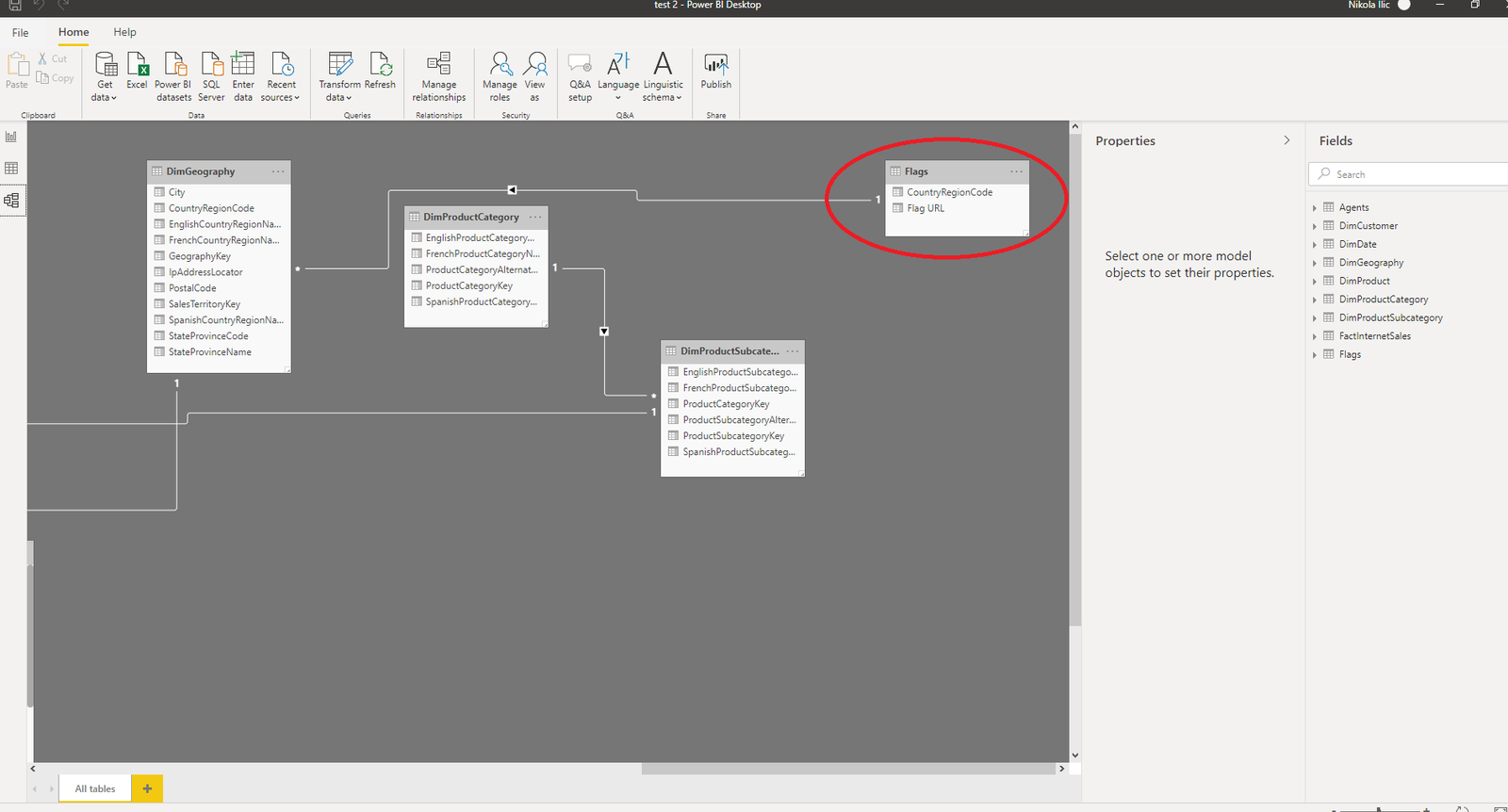
Task: Open the File menu
Action: click(x=20, y=32)
